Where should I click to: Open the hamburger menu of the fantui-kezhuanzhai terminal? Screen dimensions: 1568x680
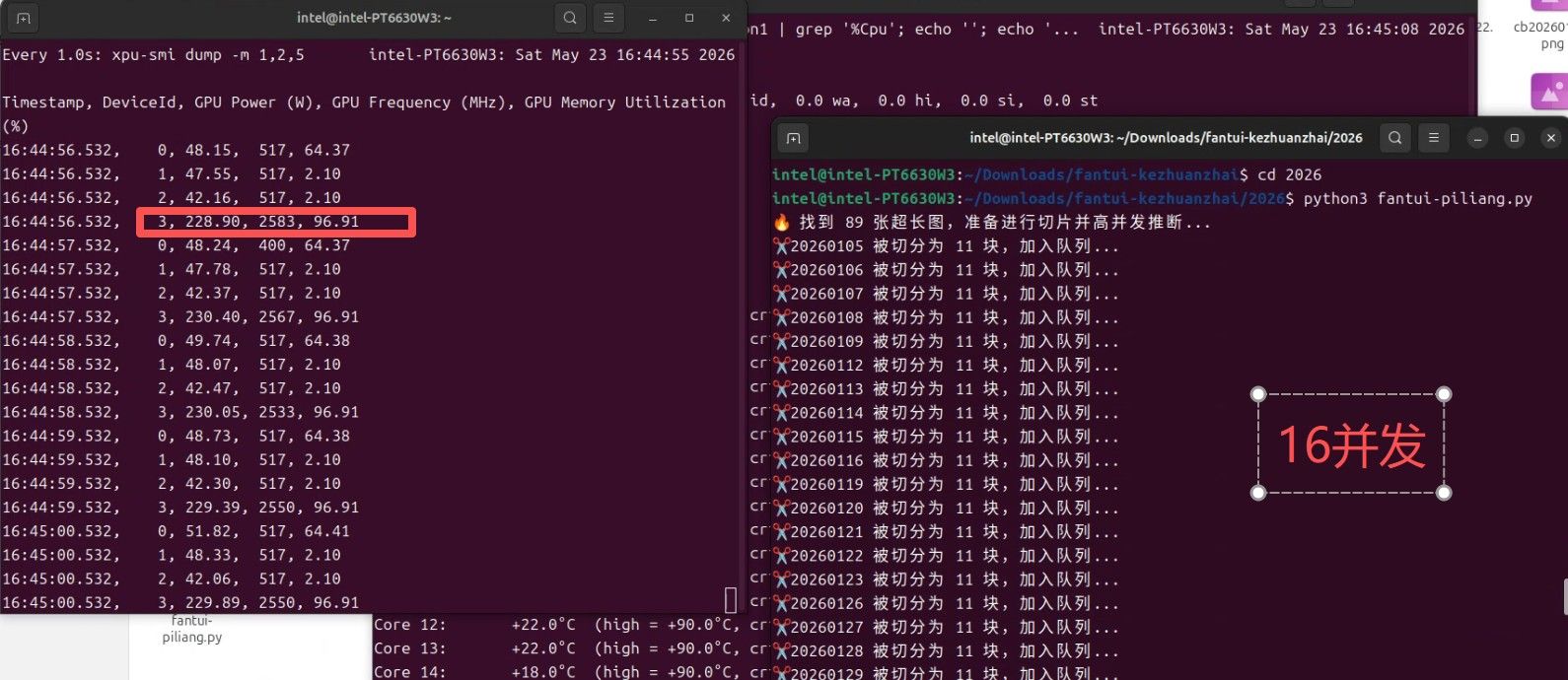[1434, 138]
